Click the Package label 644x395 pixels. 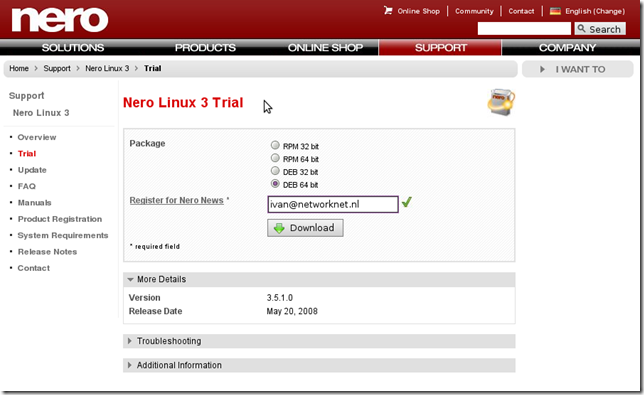pyautogui.click(x=147, y=143)
